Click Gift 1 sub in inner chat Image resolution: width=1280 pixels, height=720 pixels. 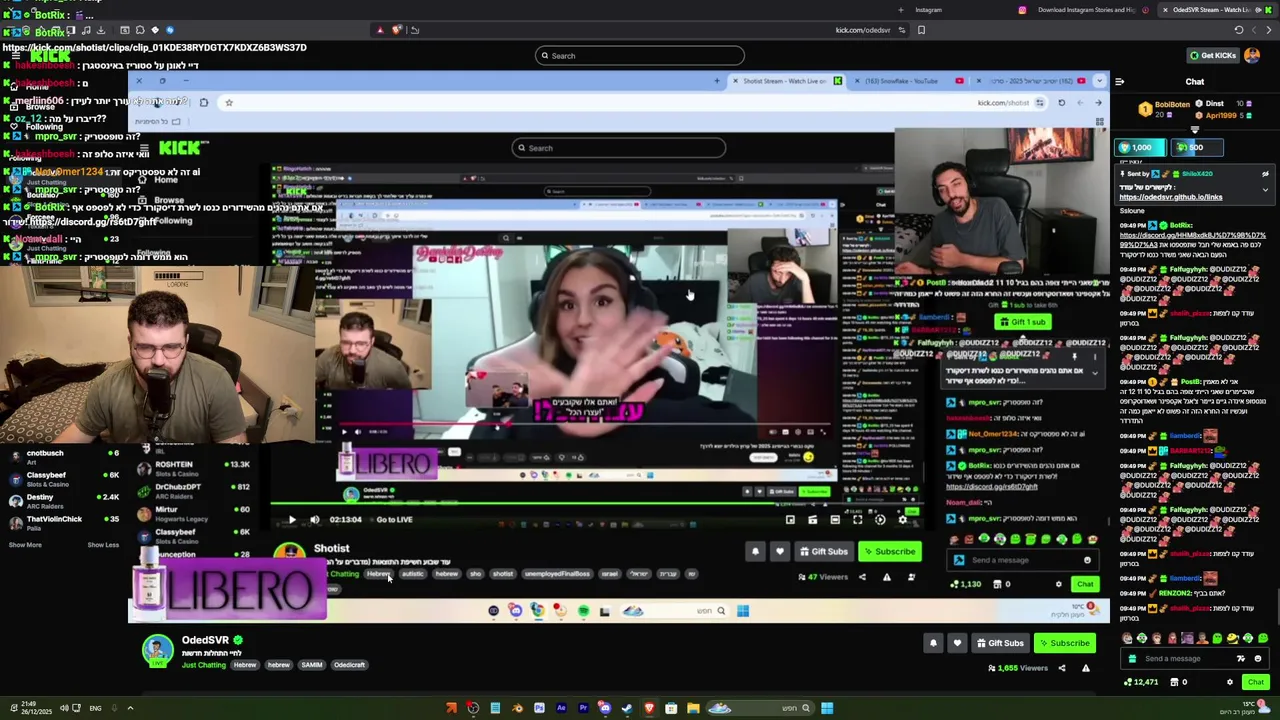click(x=1022, y=322)
